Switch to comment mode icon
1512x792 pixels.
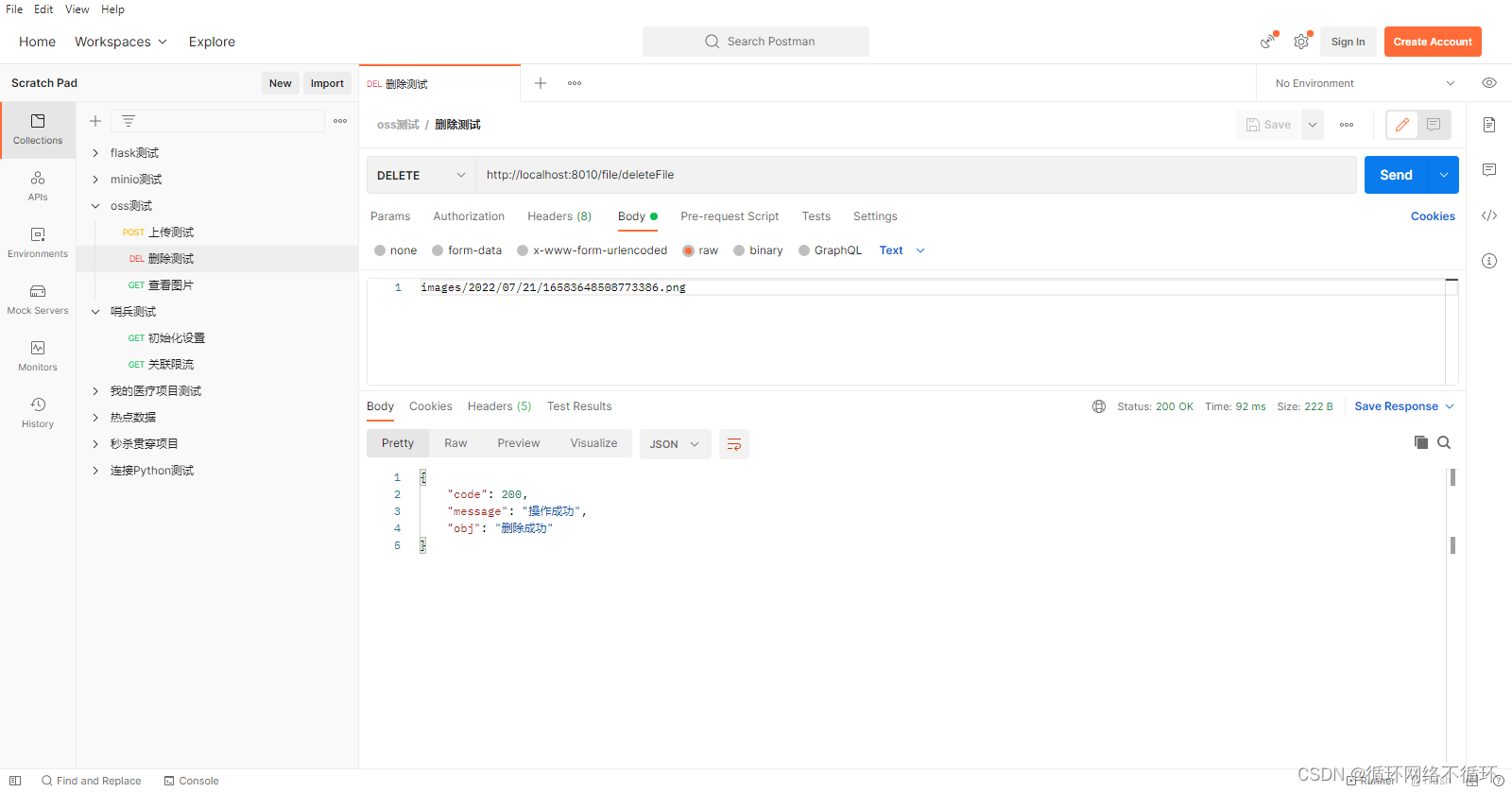pos(1434,125)
